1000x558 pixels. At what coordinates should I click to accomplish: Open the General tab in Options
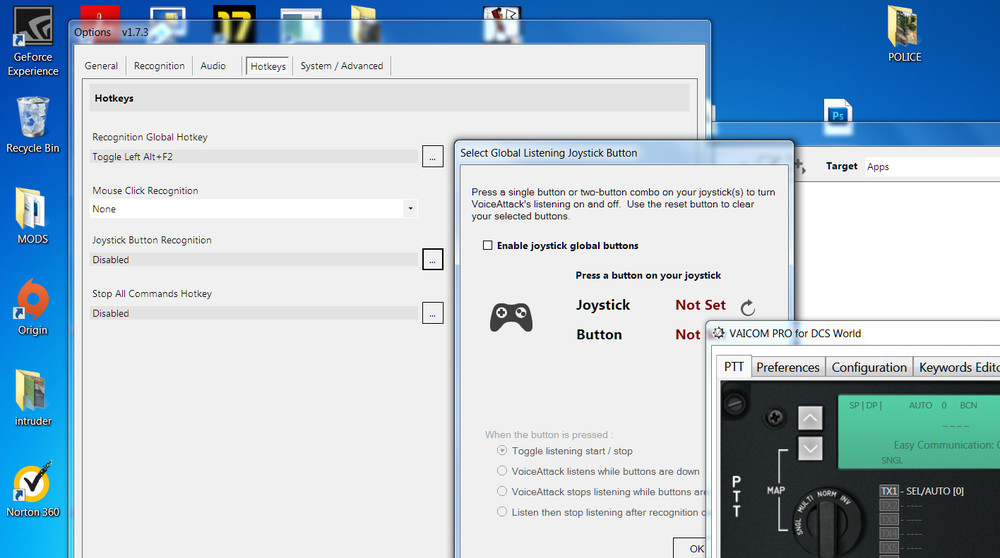pos(101,66)
